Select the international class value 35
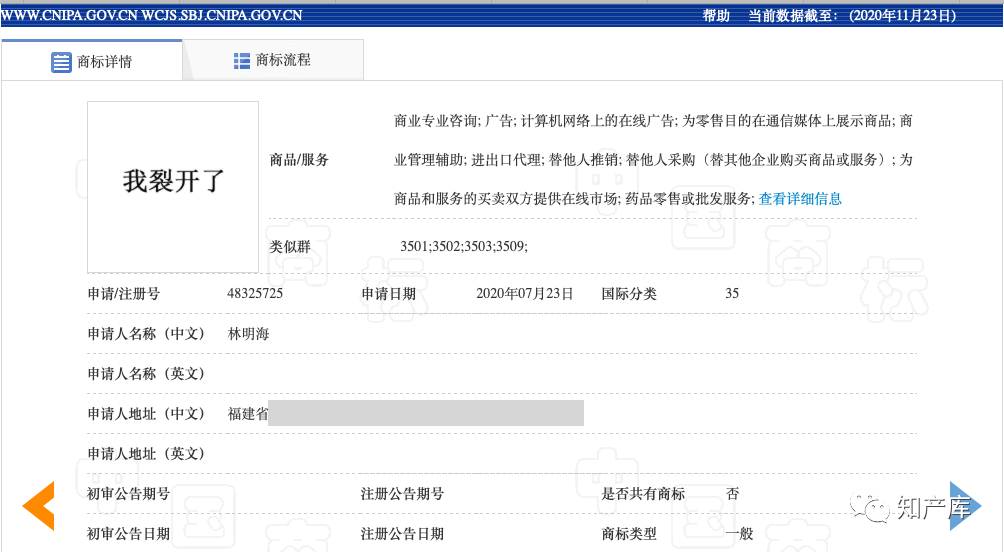Screen dimensions: 1004x552 [x=732, y=293]
